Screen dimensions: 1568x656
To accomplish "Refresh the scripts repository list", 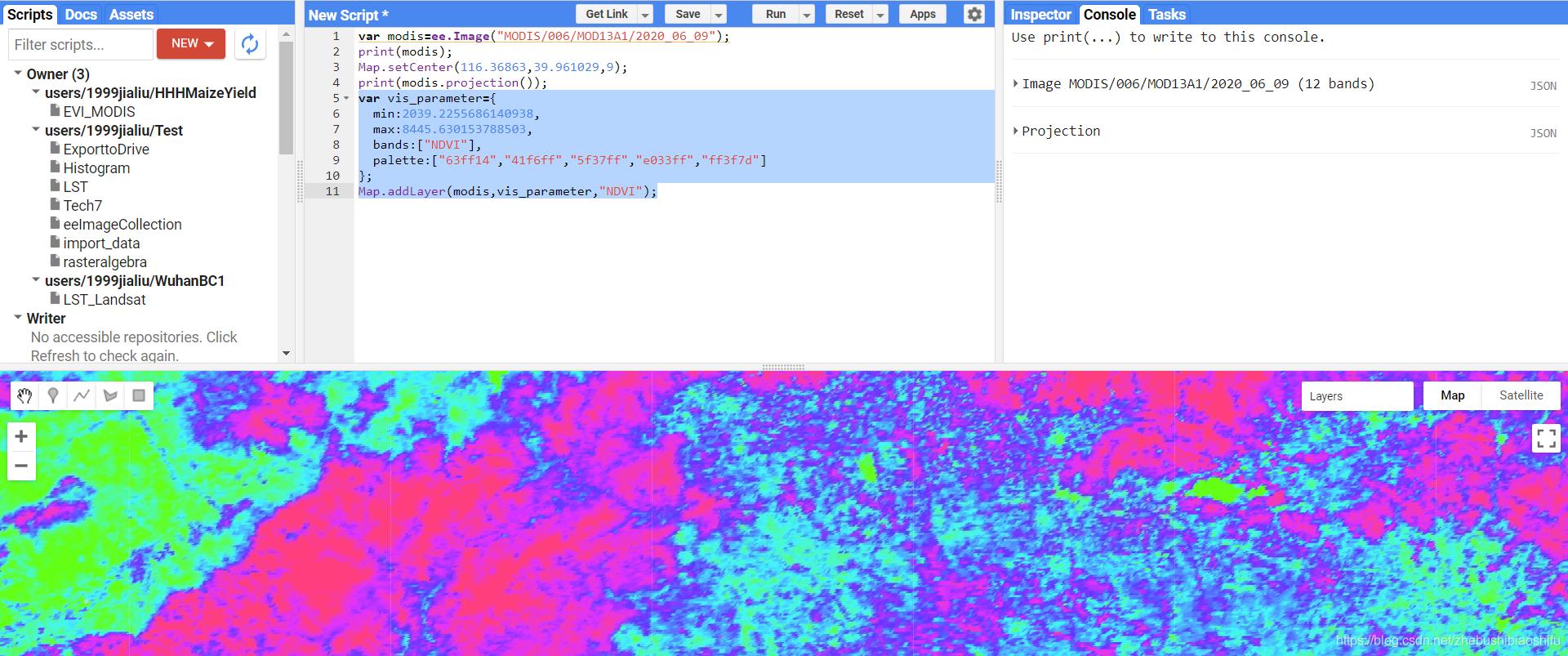I will coord(250,44).
